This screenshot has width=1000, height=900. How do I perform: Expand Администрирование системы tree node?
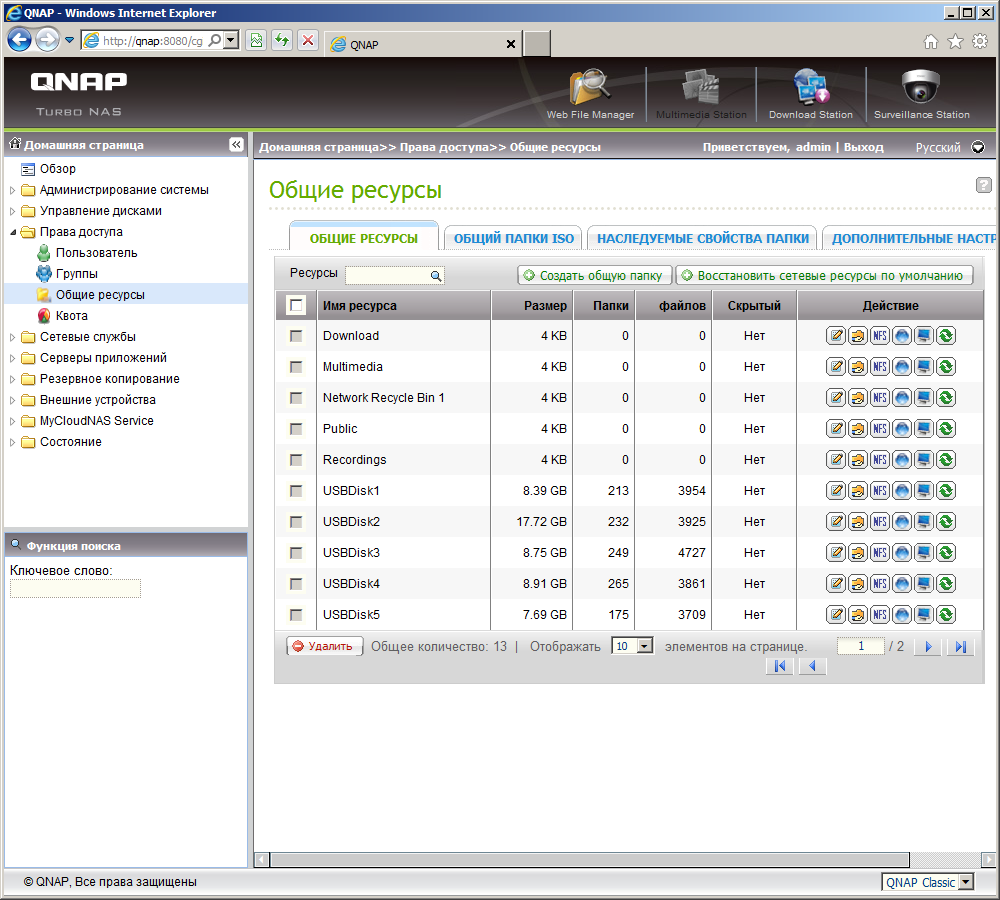12,190
